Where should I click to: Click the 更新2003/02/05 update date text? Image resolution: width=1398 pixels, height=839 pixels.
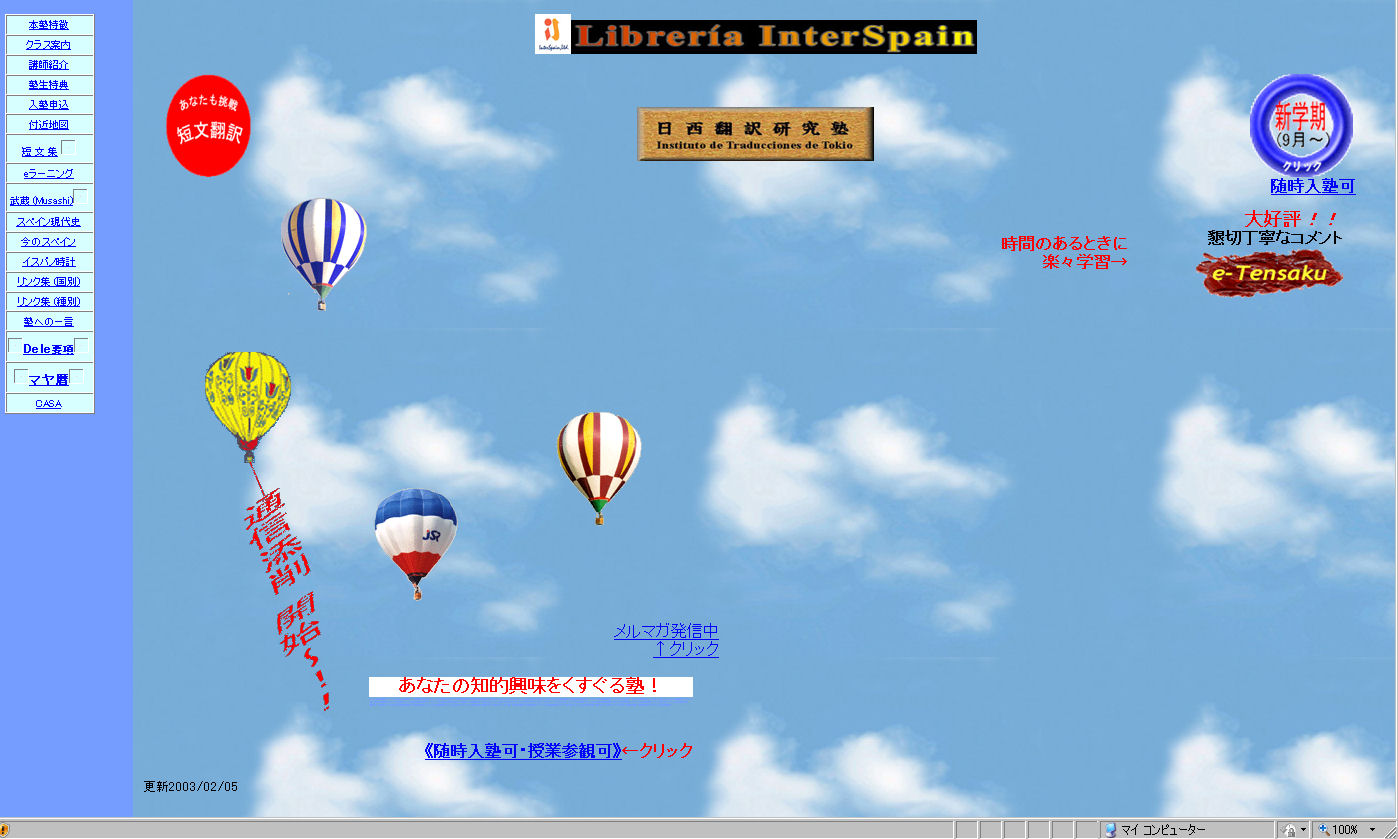(191, 787)
